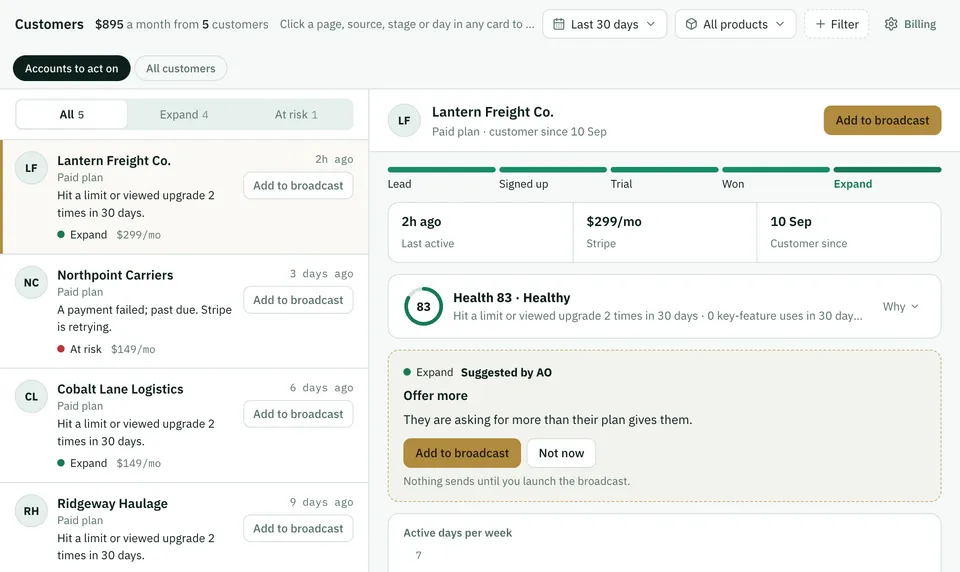960x572 pixels.
Task: Click the LF avatar in the customer list
Action: [31, 168]
